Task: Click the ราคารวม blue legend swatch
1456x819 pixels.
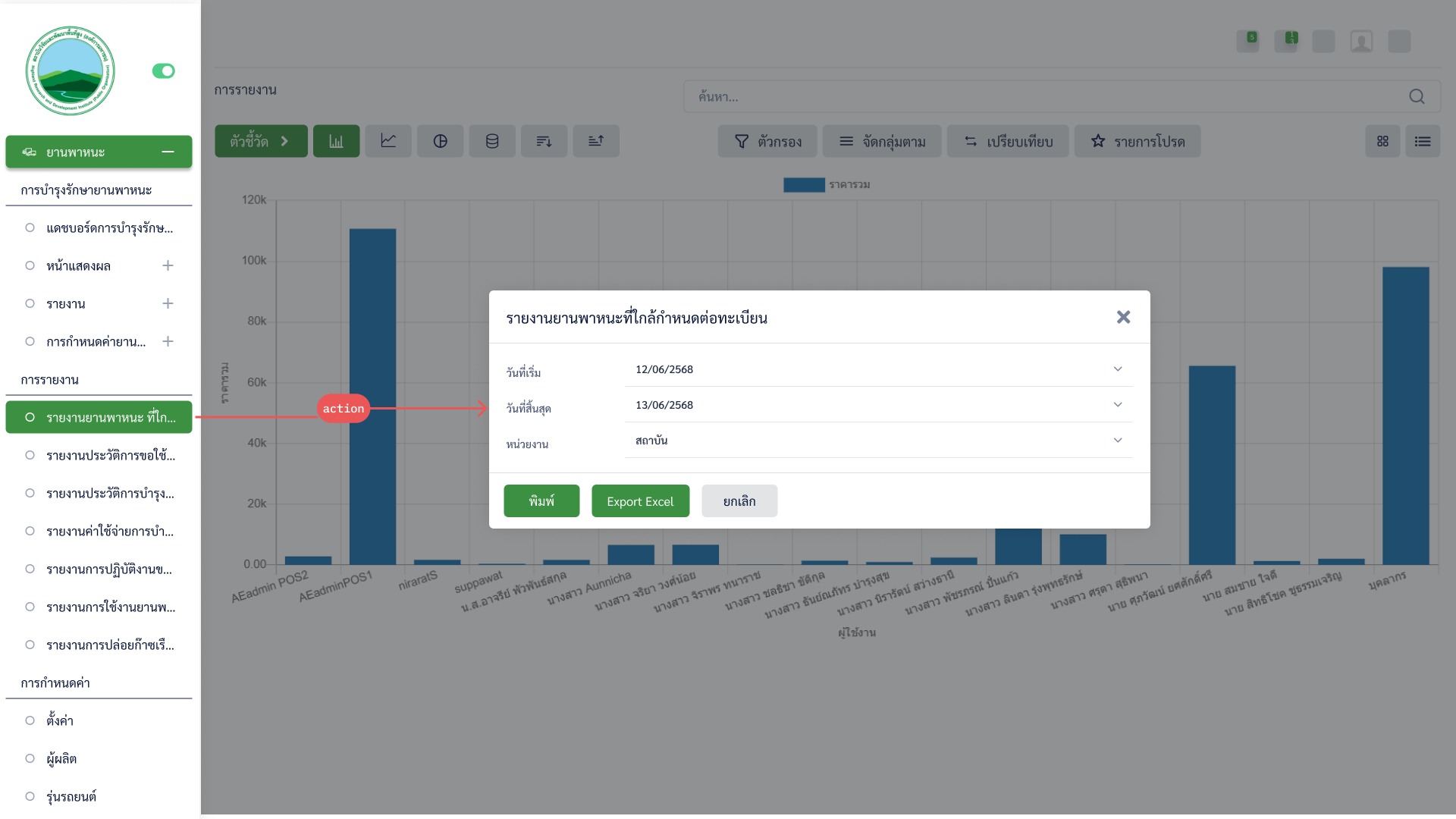Action: [x=804, y=185]
